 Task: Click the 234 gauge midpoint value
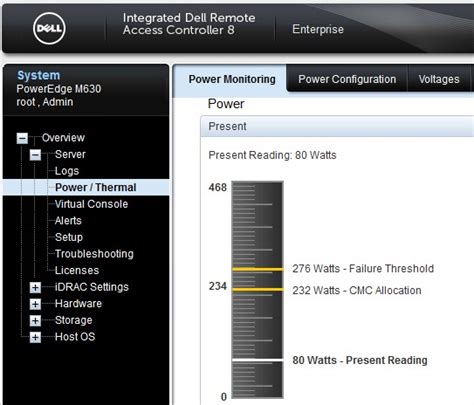click(x=218, y=286)
